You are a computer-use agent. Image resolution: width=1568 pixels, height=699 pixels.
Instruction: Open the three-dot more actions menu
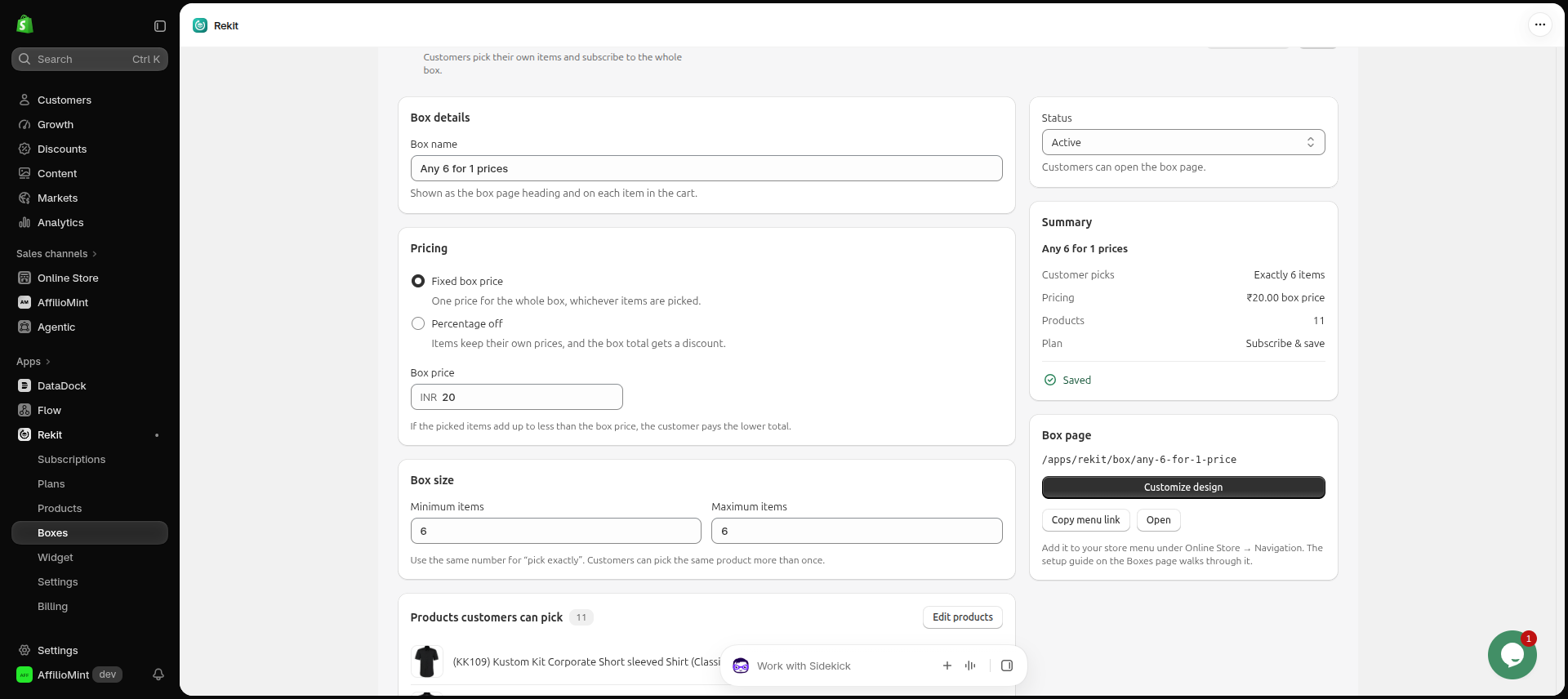pyautogui.click(x=1539, y=24)
